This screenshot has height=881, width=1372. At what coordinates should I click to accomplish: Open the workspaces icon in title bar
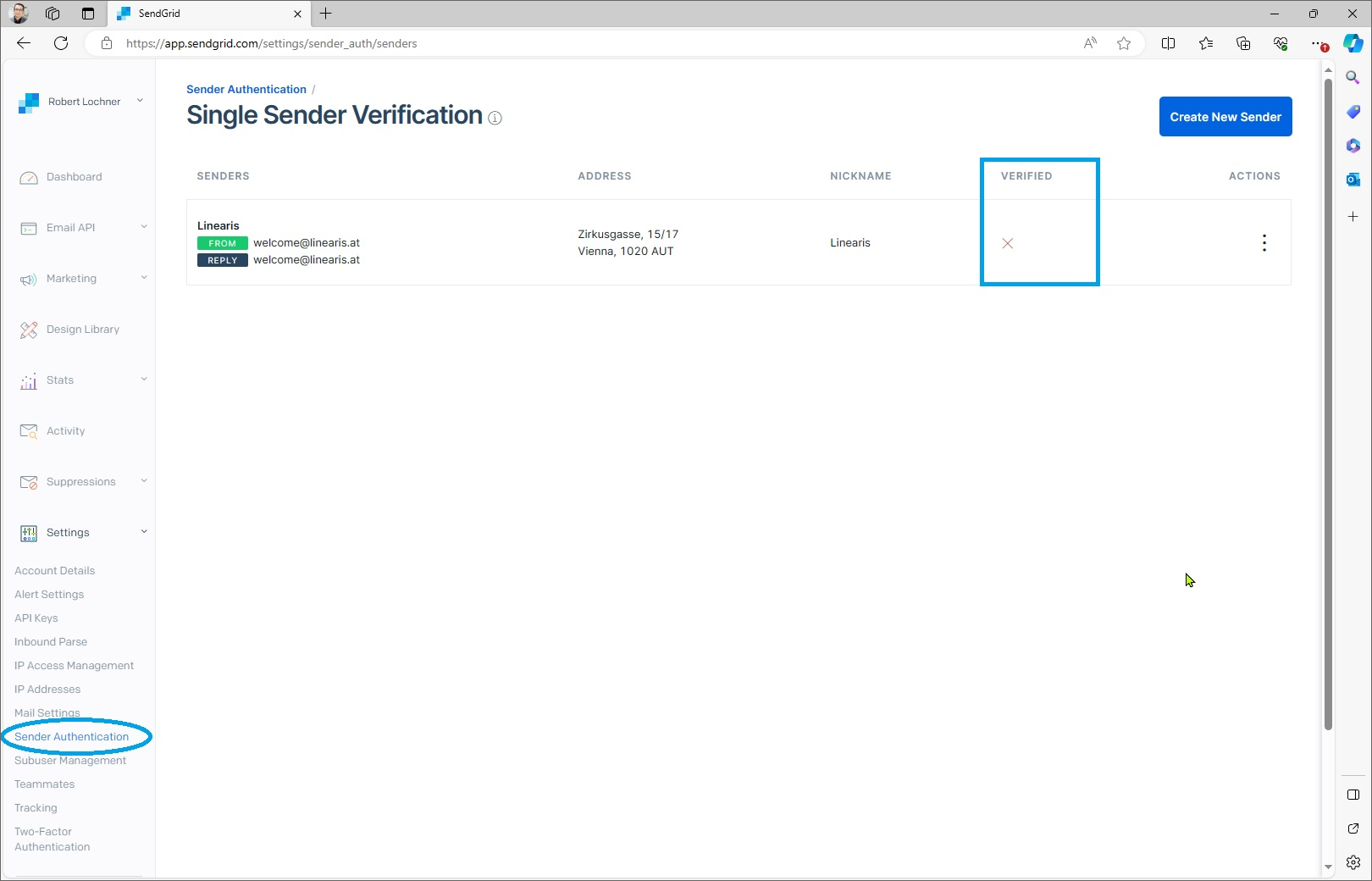pyautogui.click(x=53, y=14)
